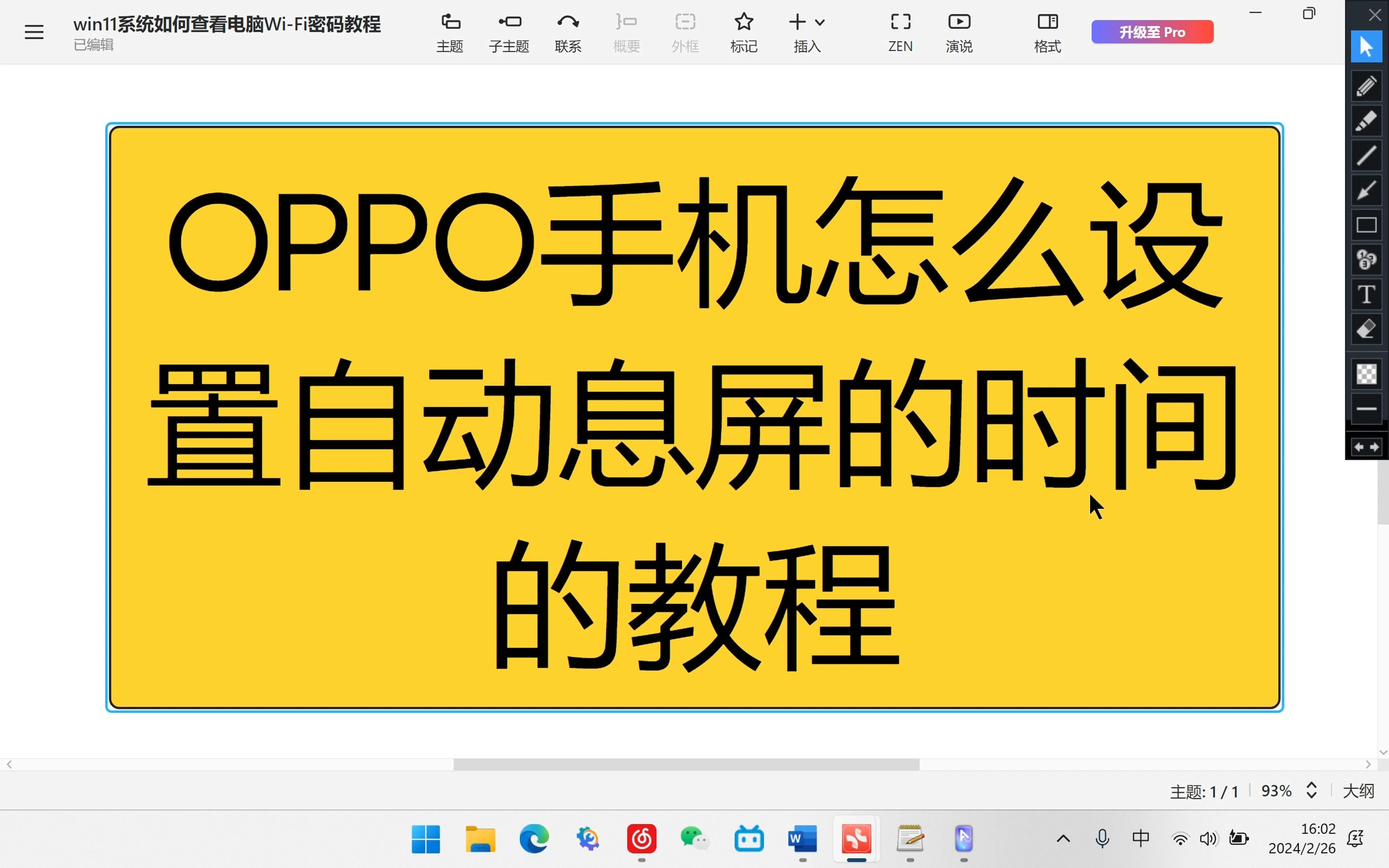Image resolution: width=1389 pixels, height=868 pixels.
Task: Open the volume speaker tray icon
Action: coord(1208,839)
